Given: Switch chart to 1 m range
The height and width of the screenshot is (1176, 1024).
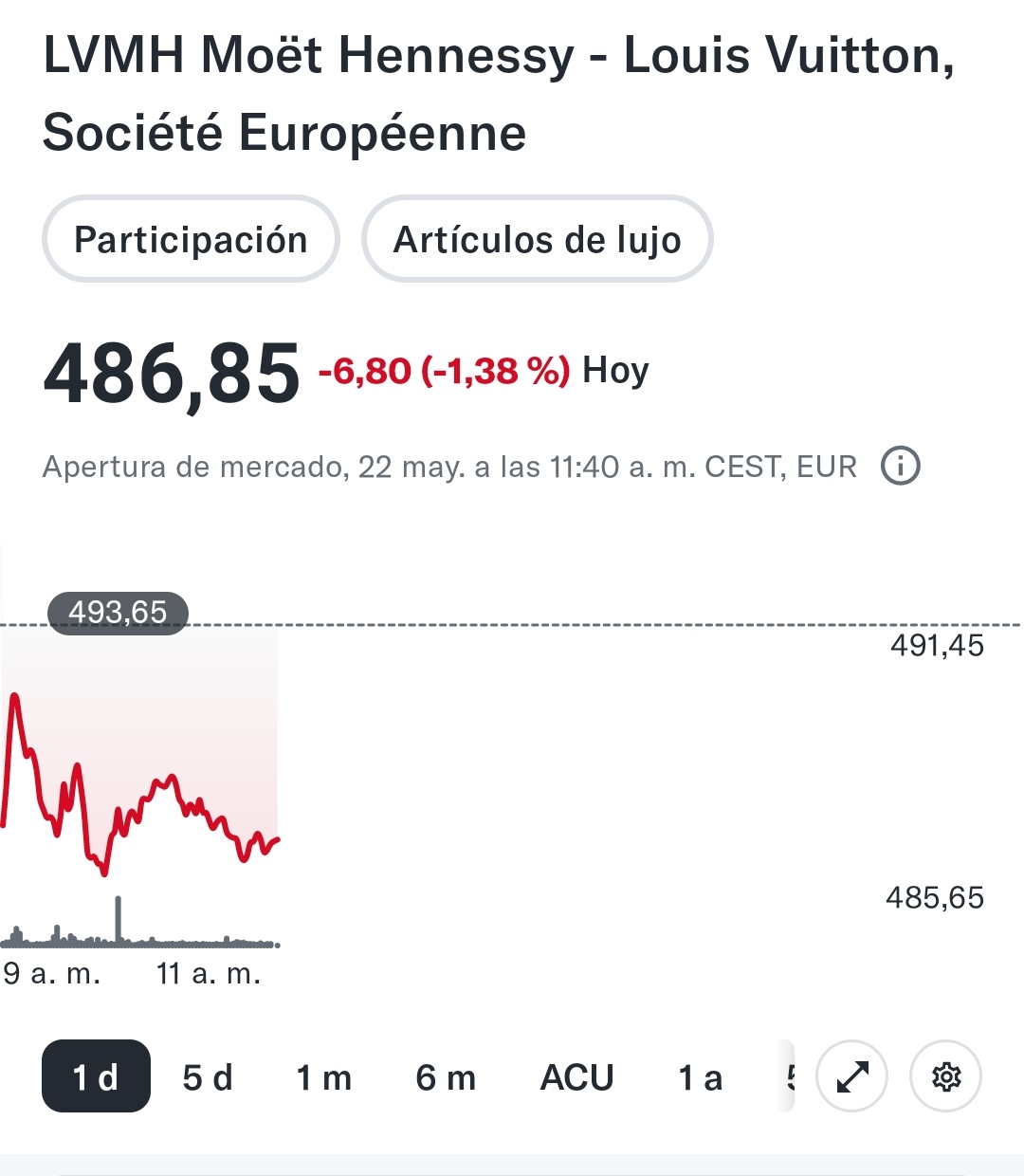Looking at the screenshot, I should (x=323, y=1077).
